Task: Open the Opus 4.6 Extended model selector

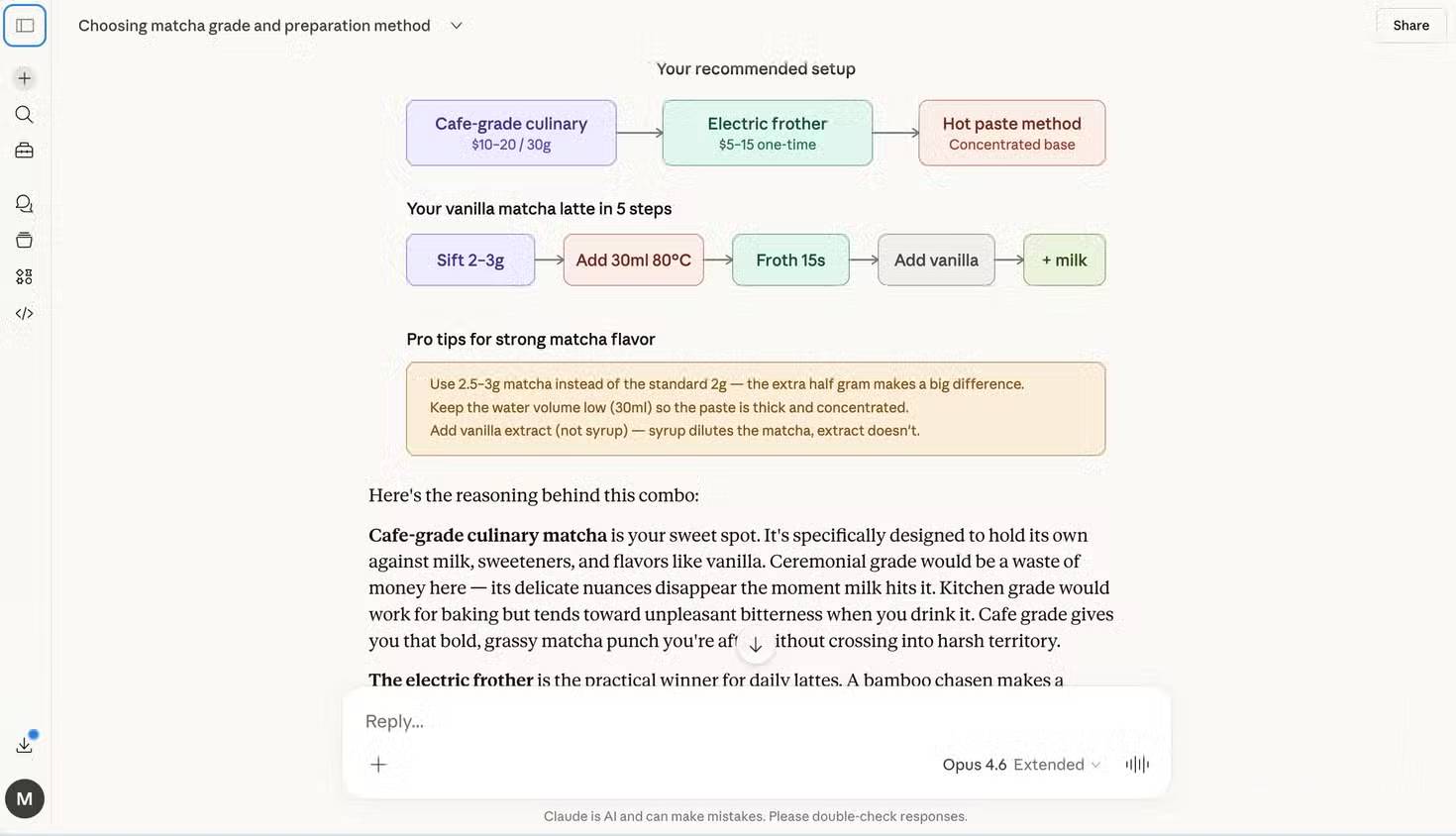Action: tap(1020, 765)
